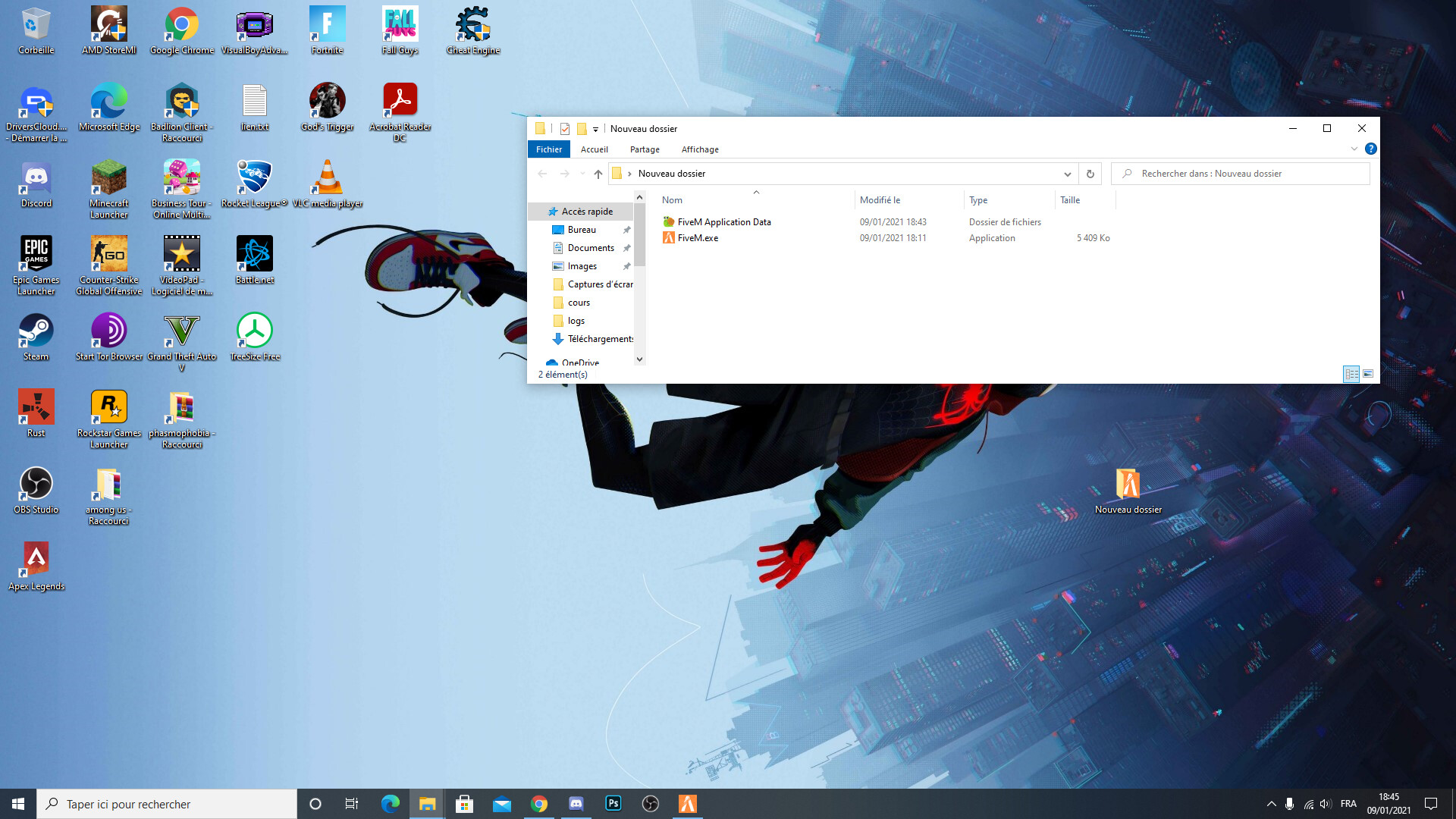Open the Explorer help question mark
1456x819 pixels.
[x=1370, y=149]
